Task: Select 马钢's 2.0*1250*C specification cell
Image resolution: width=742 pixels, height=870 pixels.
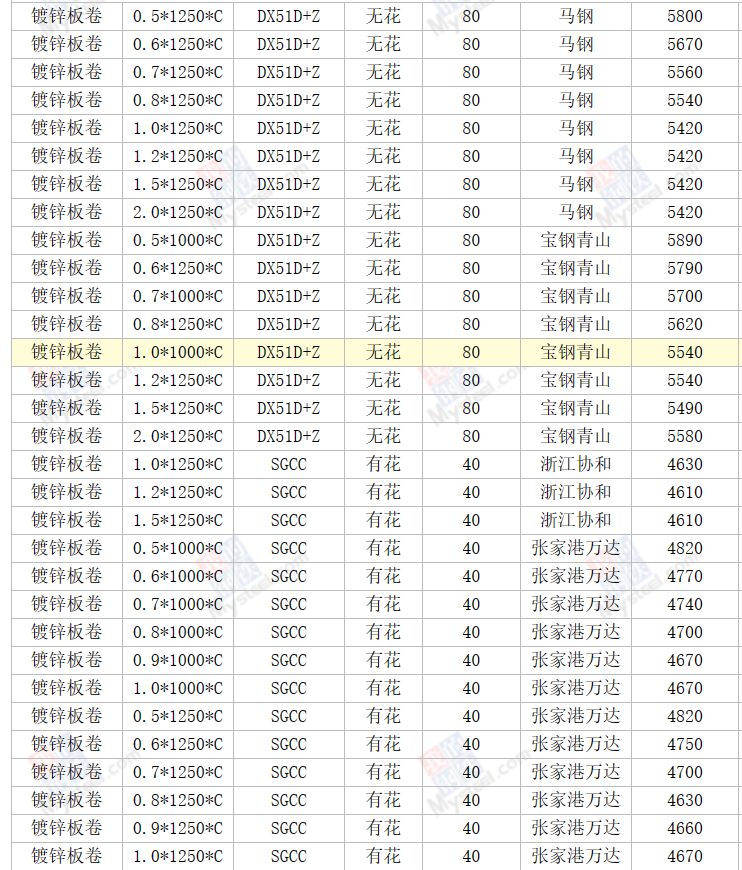Action: 178,212
